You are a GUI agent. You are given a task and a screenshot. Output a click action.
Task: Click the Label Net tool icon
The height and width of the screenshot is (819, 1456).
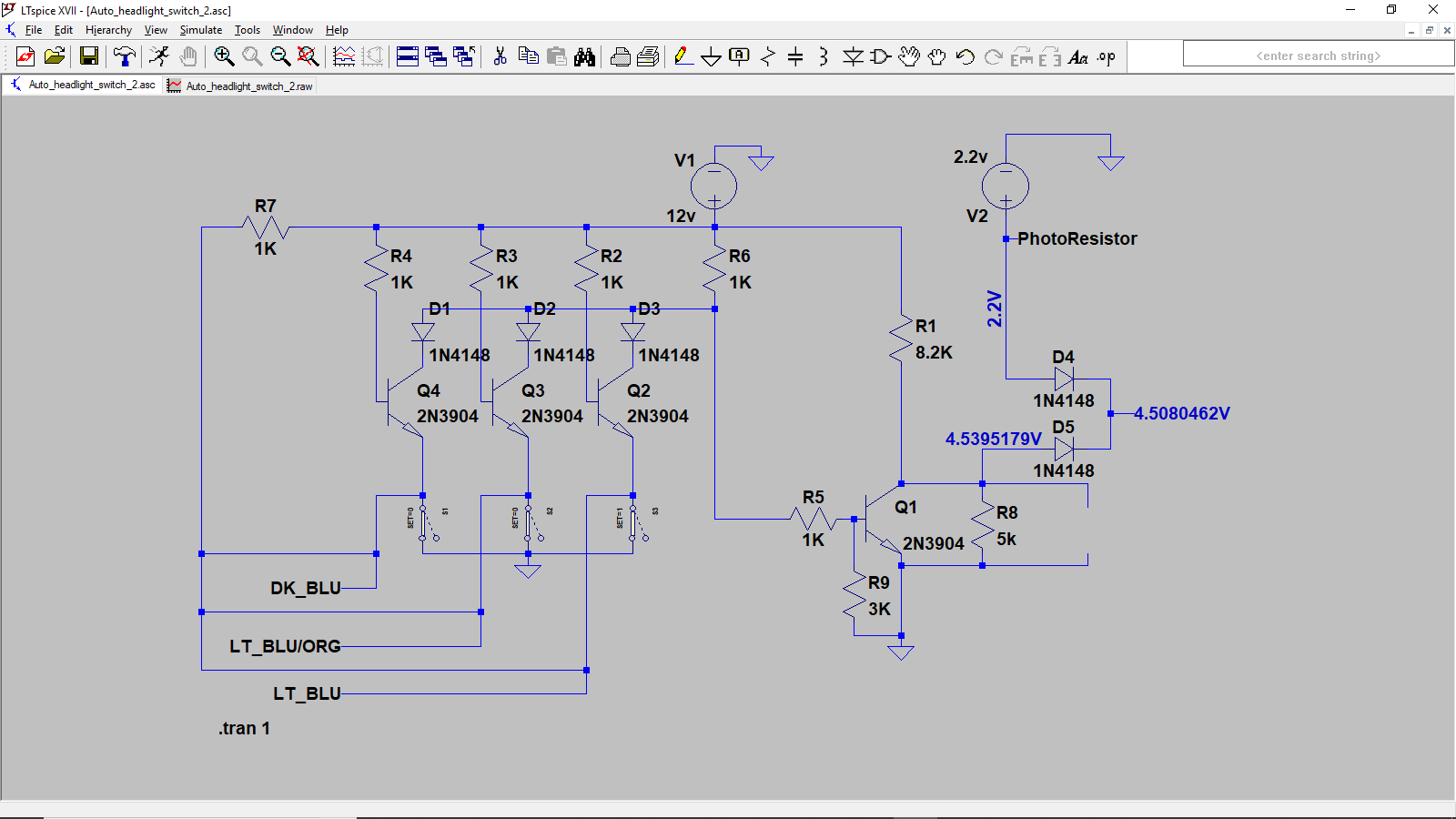click(739, 56)
